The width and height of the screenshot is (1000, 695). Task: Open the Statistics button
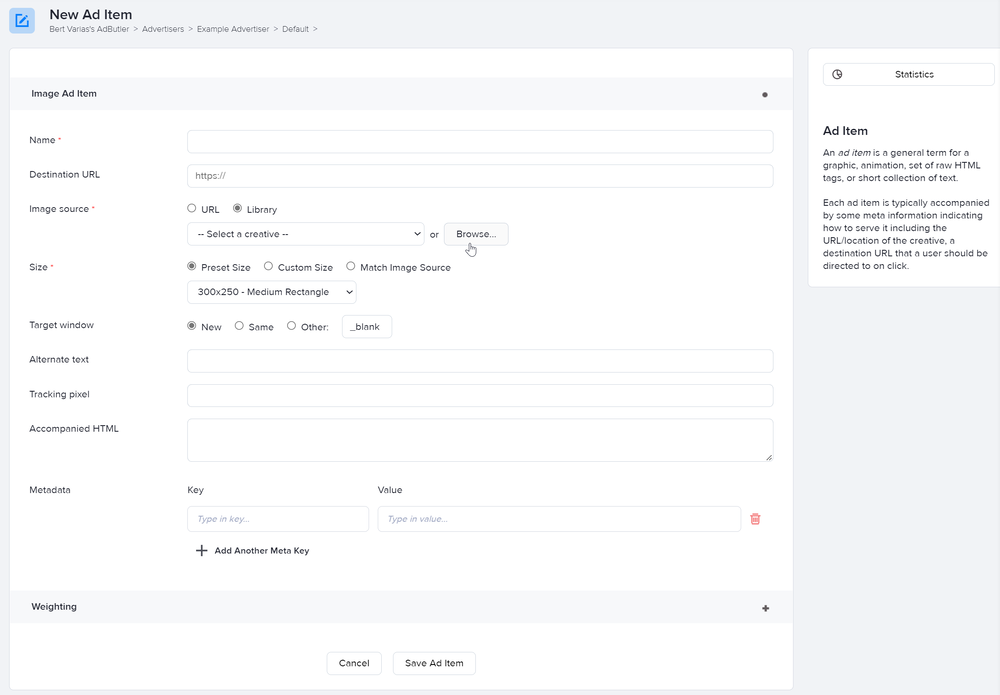908,74
